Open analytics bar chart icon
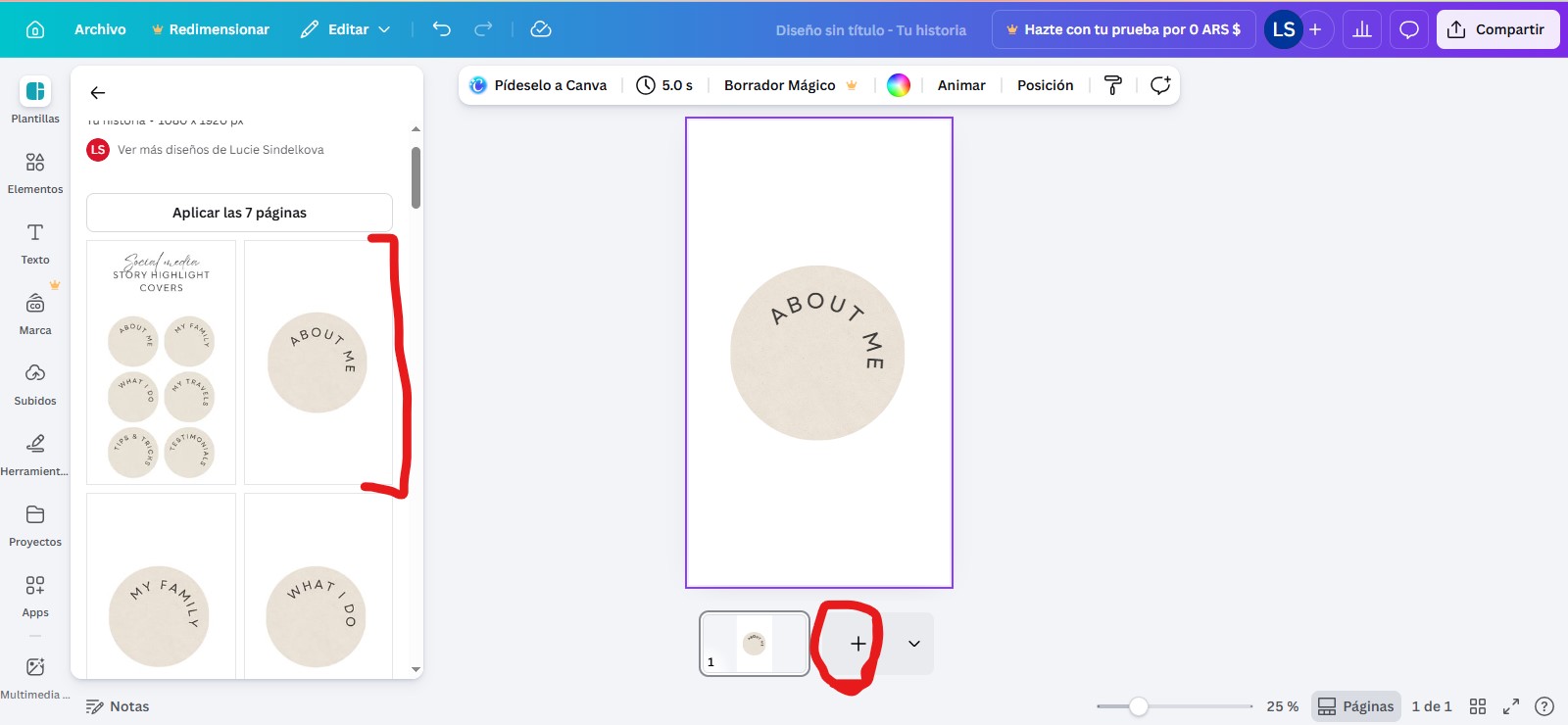The image size is (1568, 725). coord(1362,29)
